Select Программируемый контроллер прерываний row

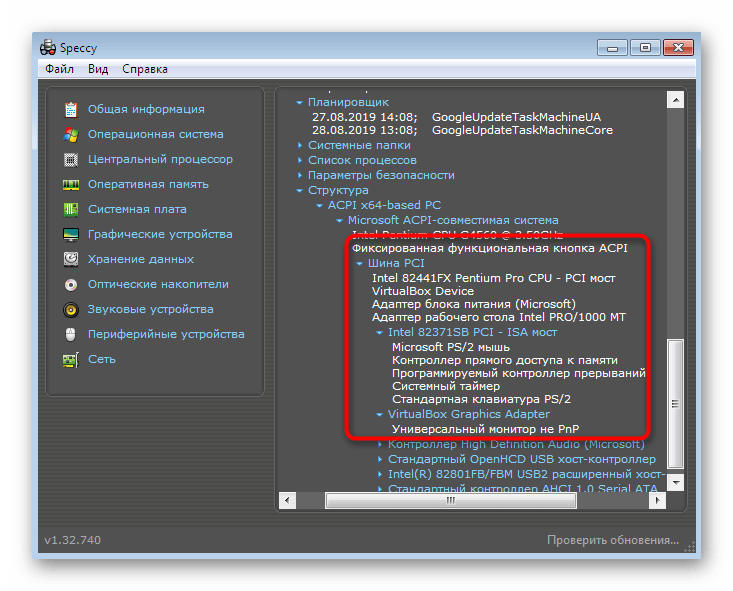(518, 374)
